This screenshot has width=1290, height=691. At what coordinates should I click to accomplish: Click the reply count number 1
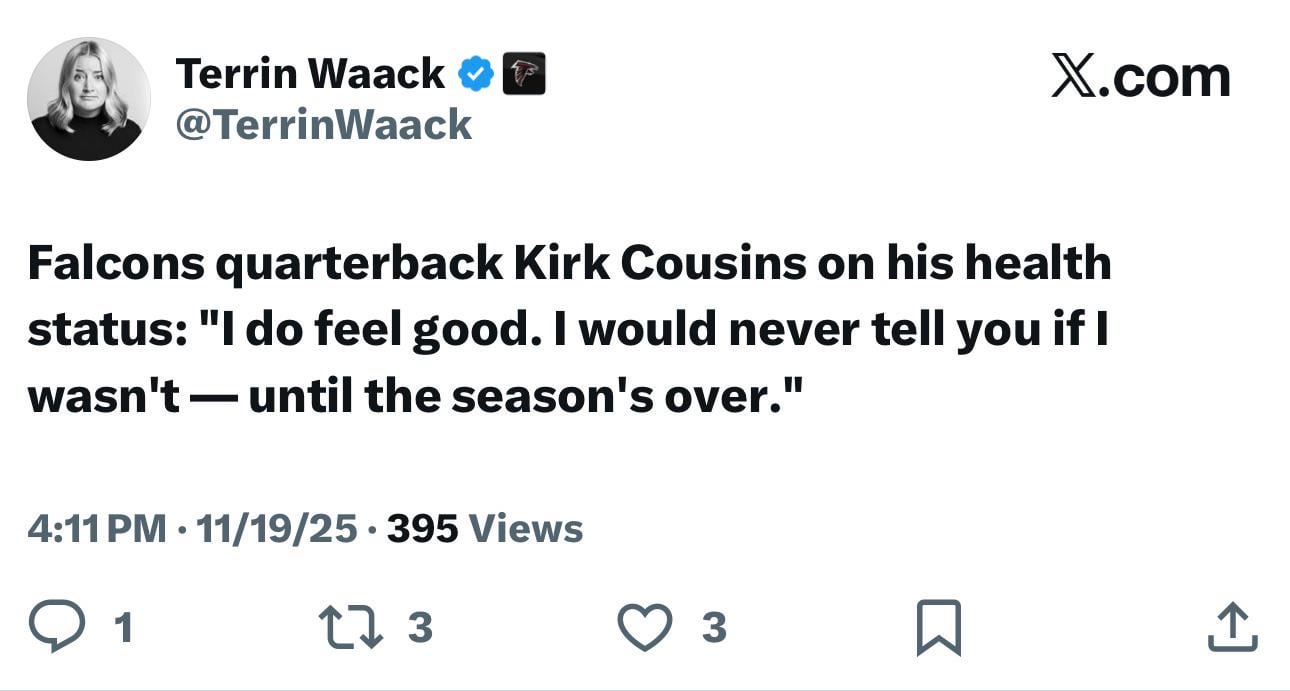[123, 628]
